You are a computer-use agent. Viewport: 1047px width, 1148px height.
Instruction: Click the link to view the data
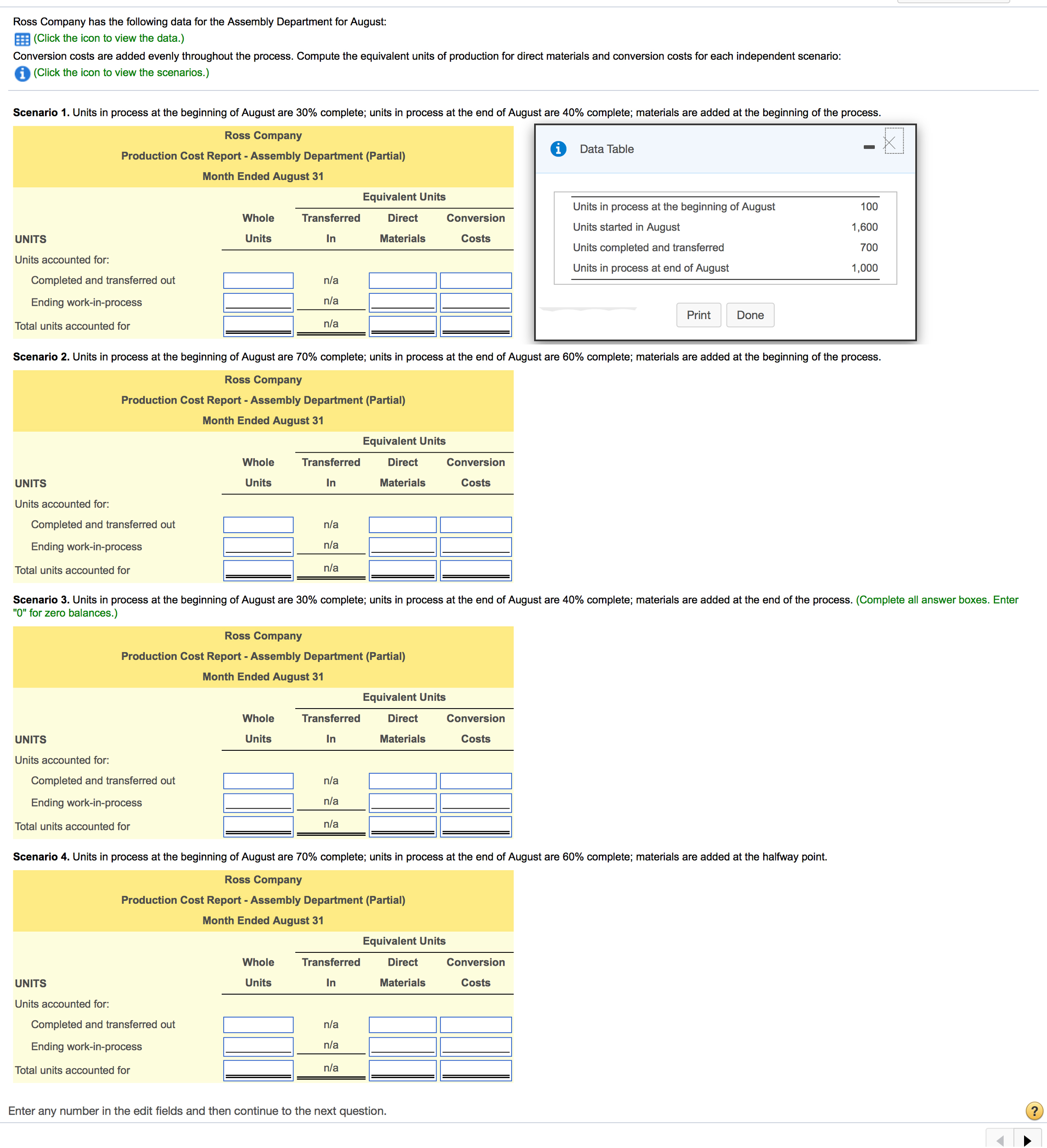(x=109, y=38)
